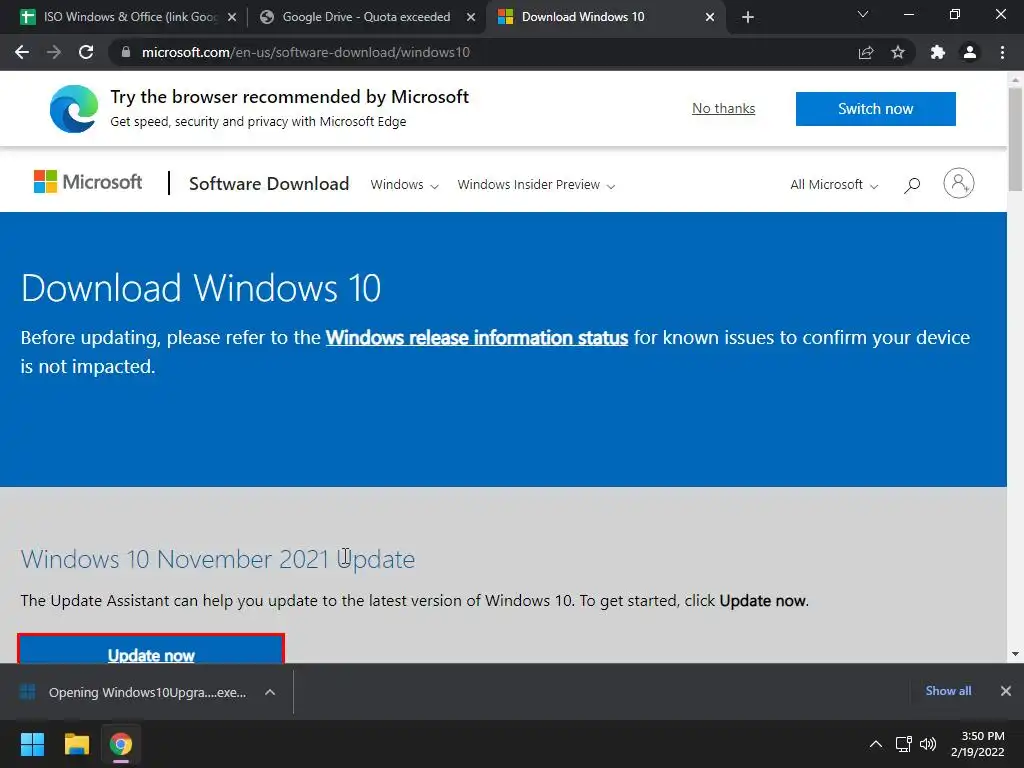Open the volume speaker tray icon

point(928,744)
